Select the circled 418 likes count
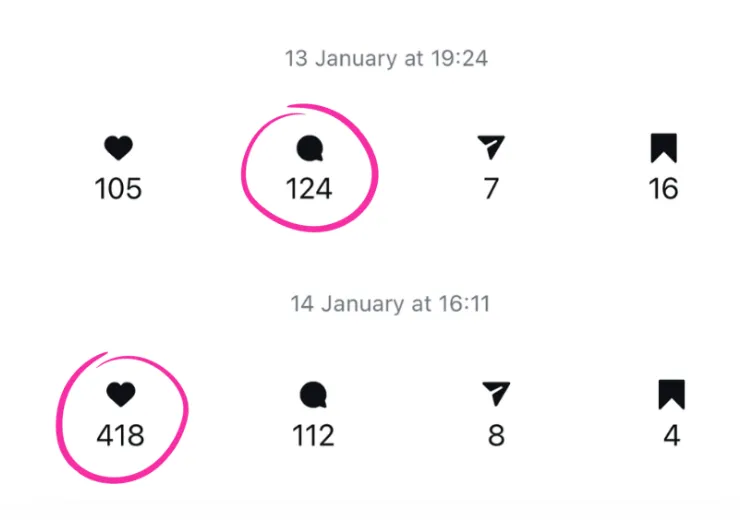Screen dimensions: 740x520 tap(120, 435)
